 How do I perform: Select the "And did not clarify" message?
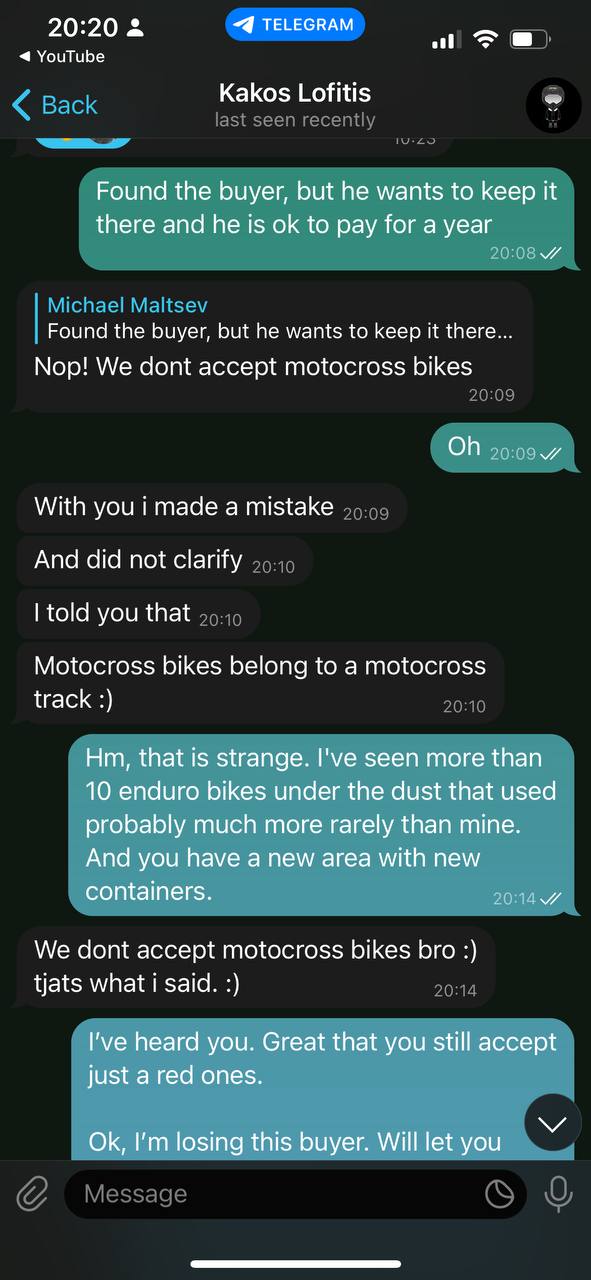(164, 561)
